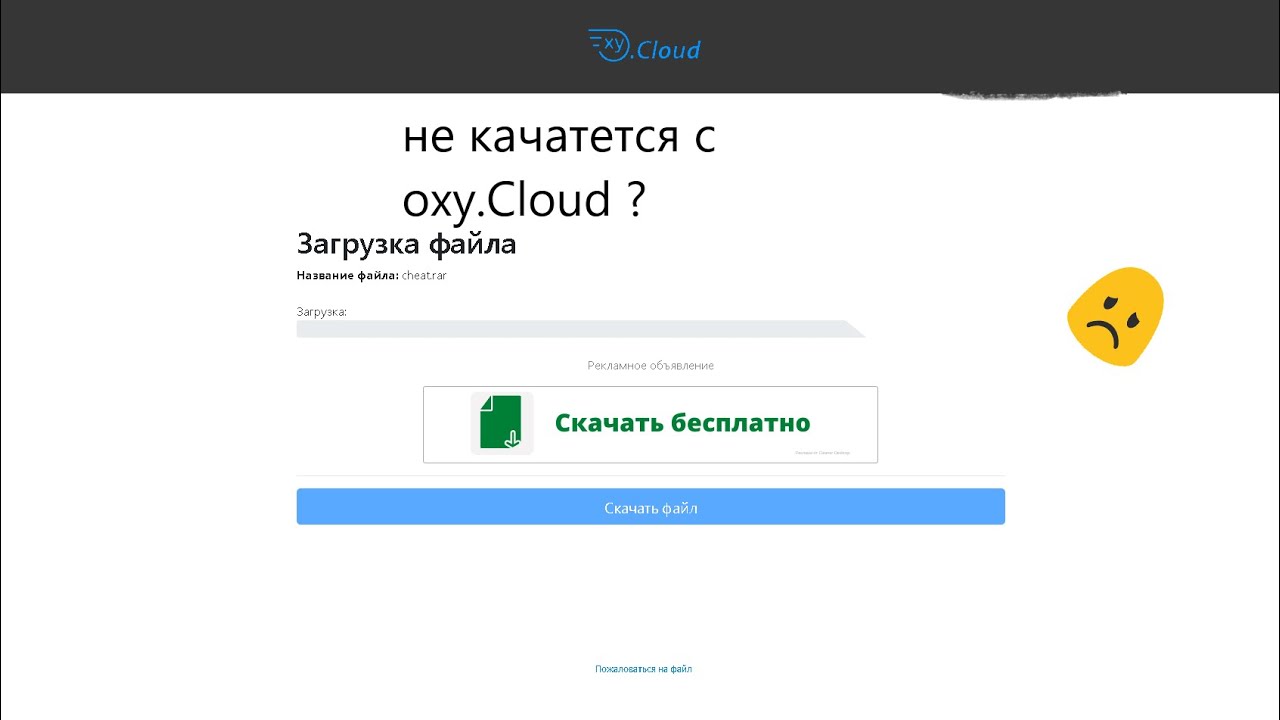Click the 'Название файла:' label
The image size is (1280, 720).
(347, 275)
